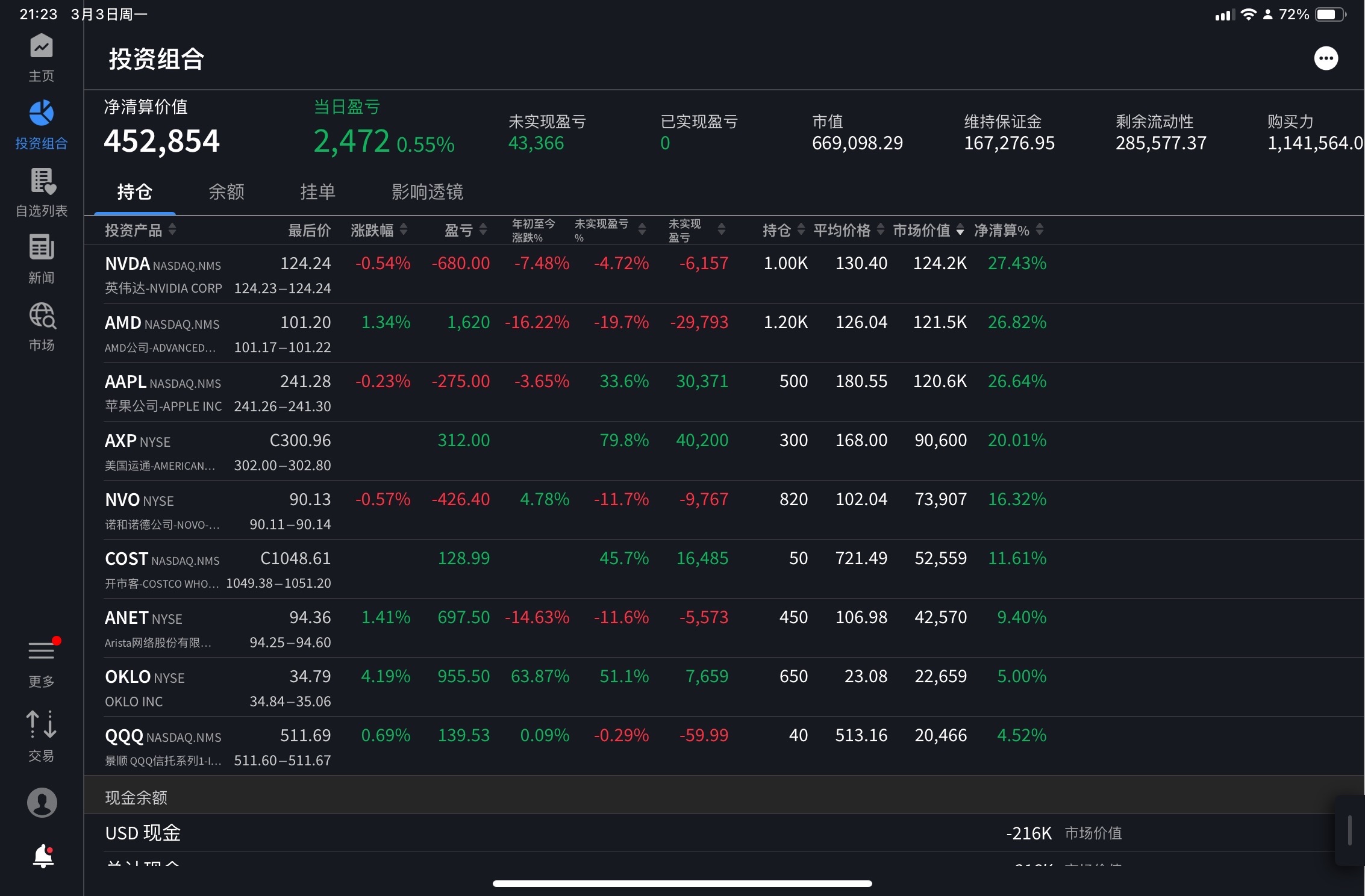The image size is (1365, 896).
Task: Open the More hamburger menu icon
Action: (41, 652)
